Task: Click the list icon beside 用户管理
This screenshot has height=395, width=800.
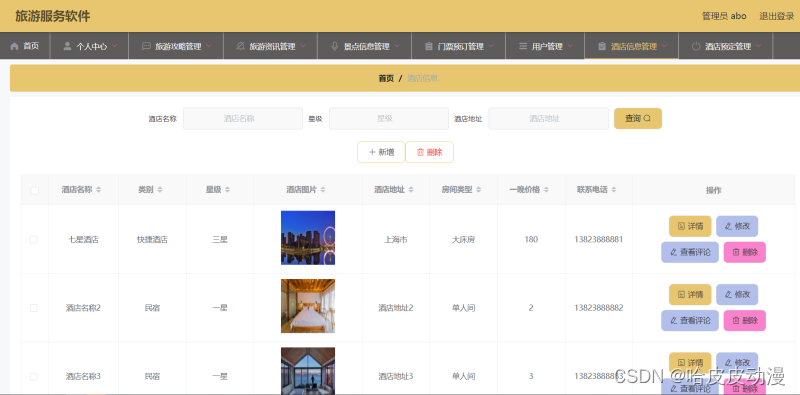Action: 522,46
